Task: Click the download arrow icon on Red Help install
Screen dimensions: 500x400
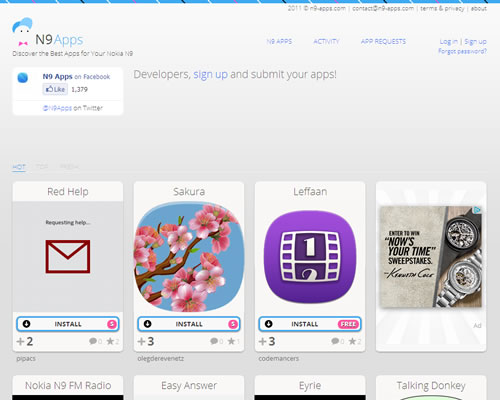Action: 26,324
